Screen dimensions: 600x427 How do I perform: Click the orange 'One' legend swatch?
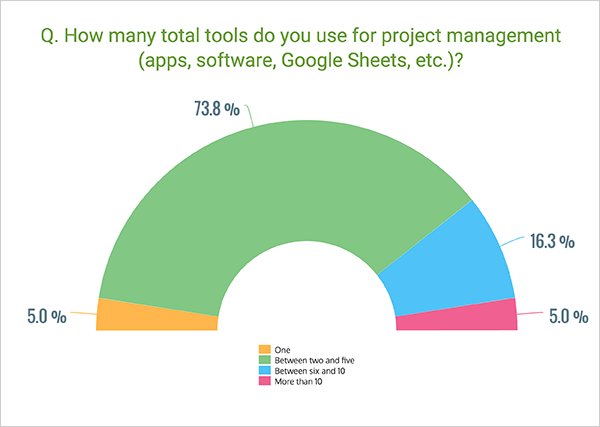tap(266, 350)
